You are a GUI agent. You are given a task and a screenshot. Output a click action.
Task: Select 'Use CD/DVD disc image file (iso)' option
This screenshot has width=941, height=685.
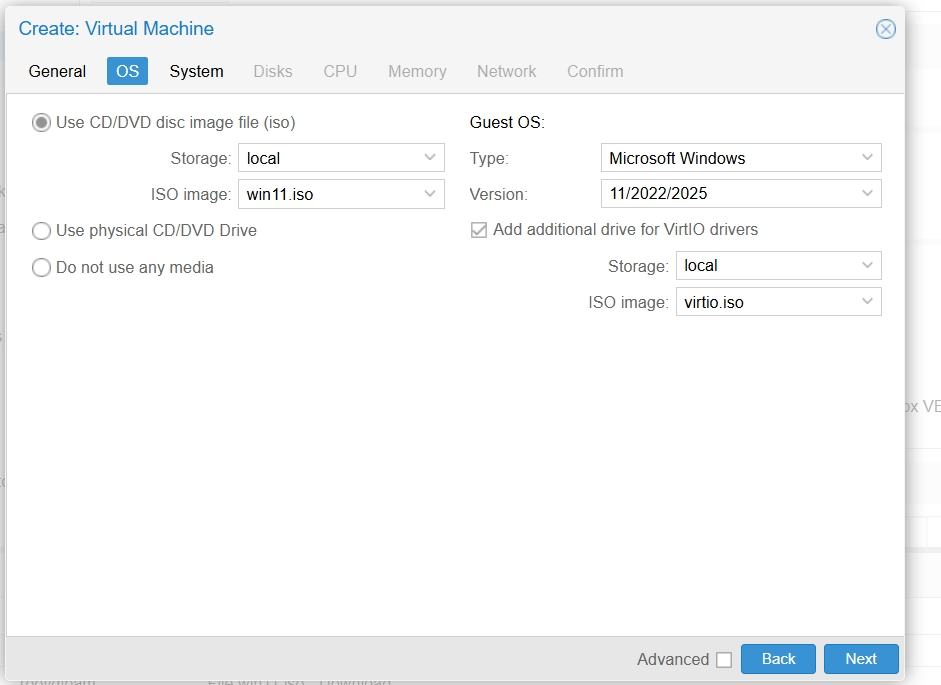click(42, 123)
